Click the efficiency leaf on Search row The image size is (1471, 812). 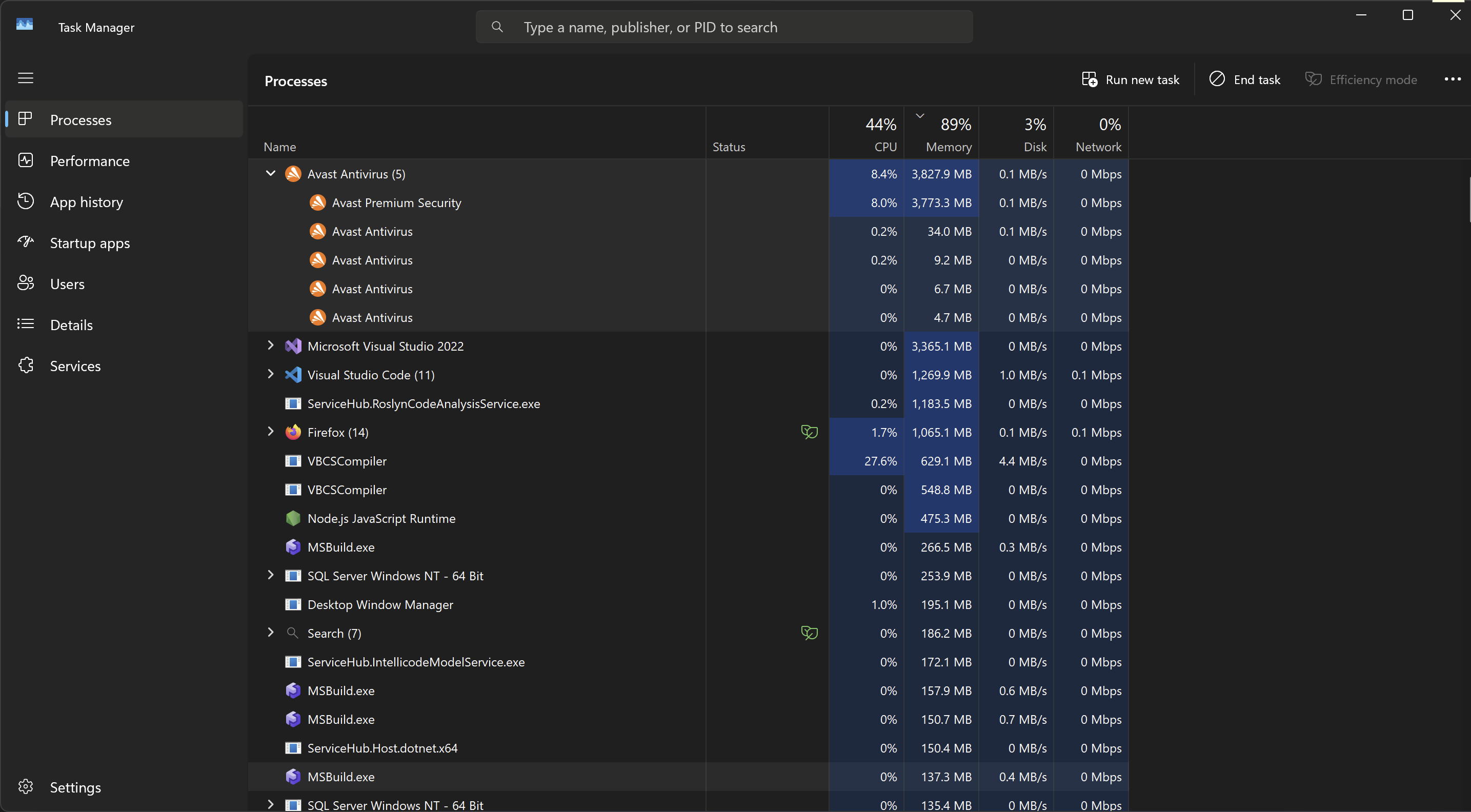click(809, 633)
